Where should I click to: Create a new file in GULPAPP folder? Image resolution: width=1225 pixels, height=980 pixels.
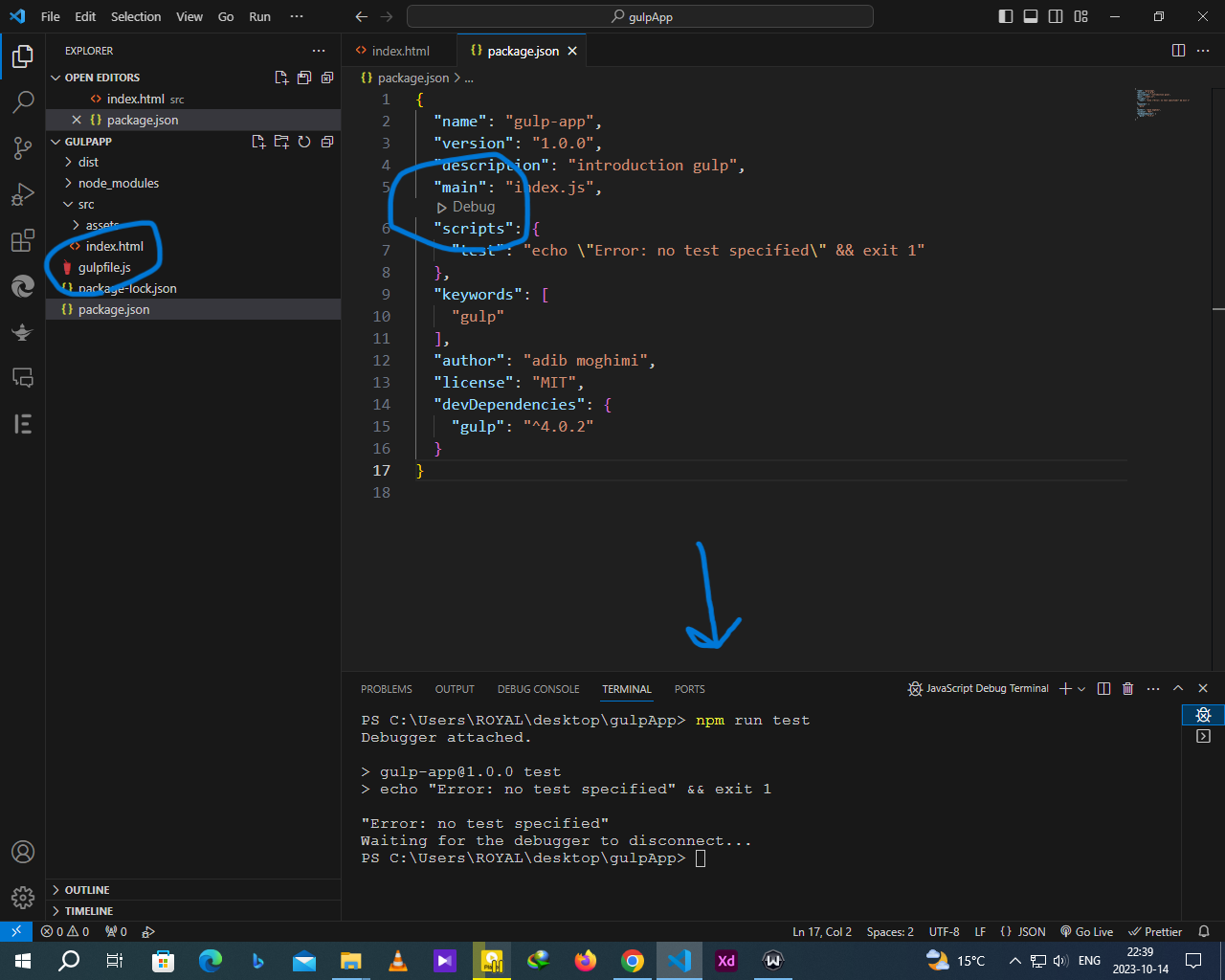click(x=258, y=142)
